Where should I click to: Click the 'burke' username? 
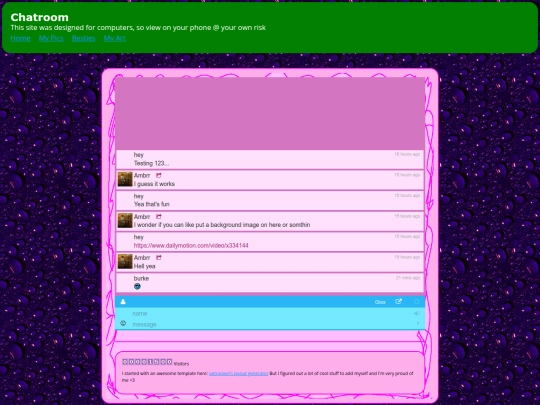[x=141, y=278]
